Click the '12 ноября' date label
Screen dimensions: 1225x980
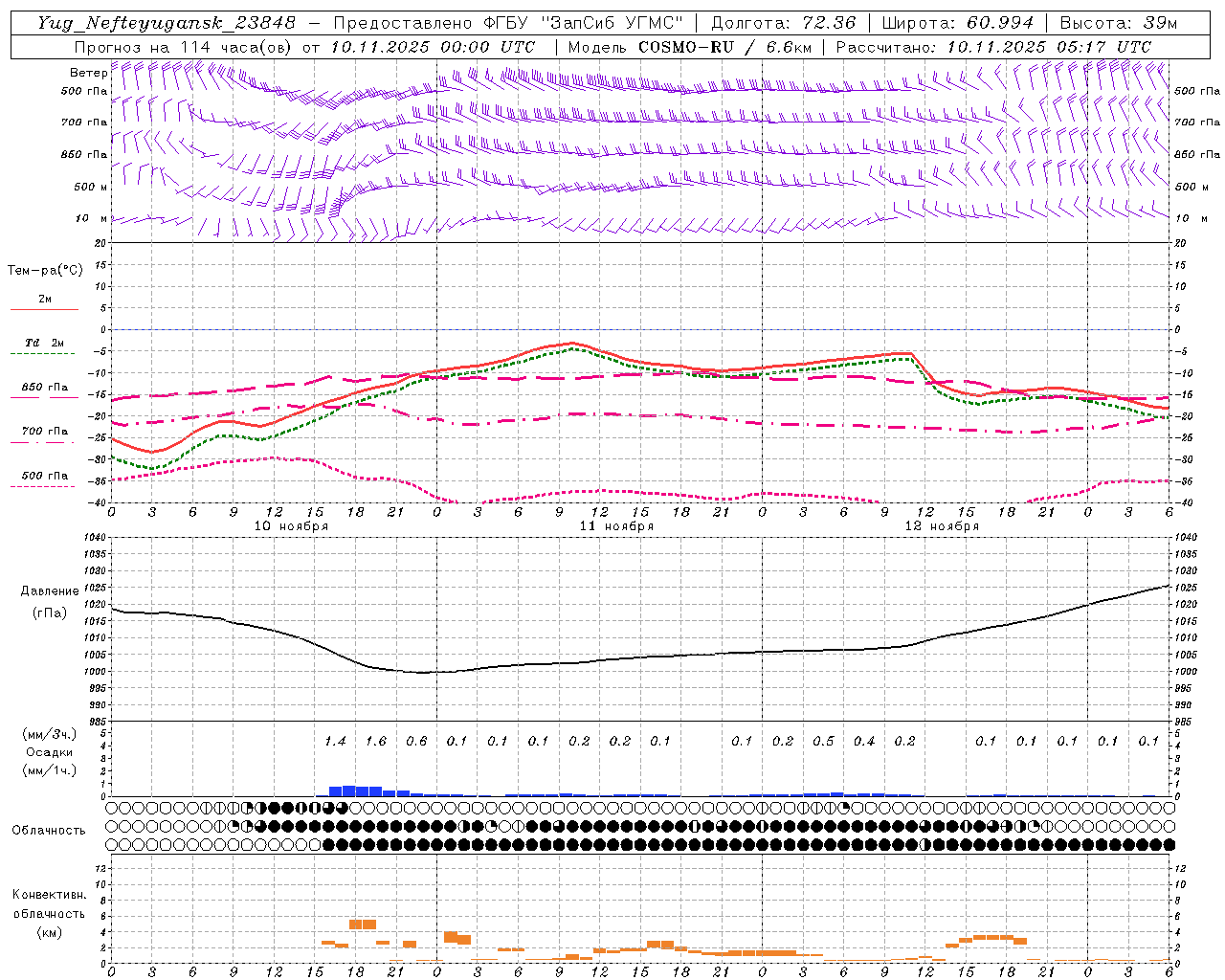point(942,526)
